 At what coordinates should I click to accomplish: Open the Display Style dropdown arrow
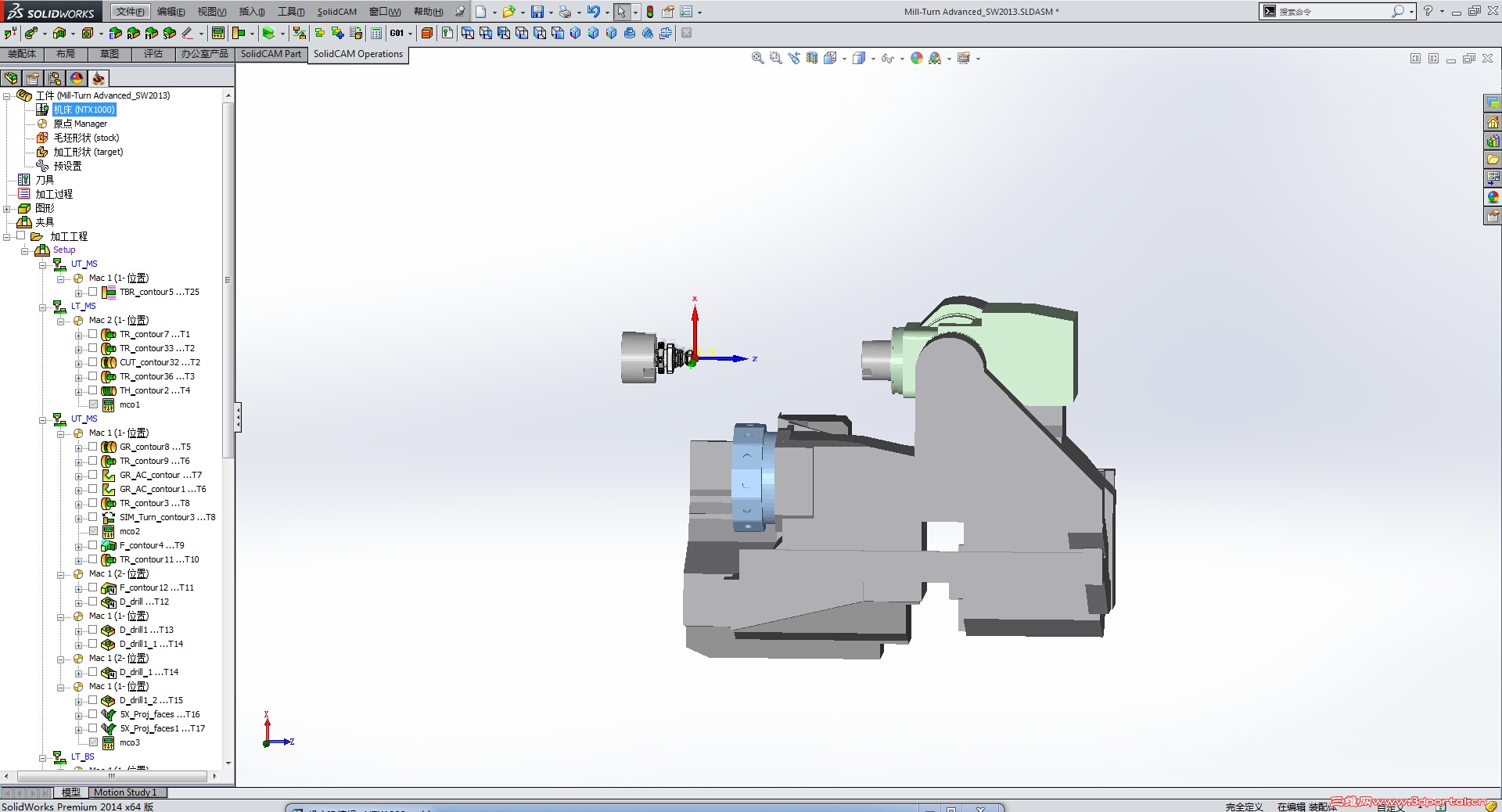pyautogui.click(x=872, y=59)
